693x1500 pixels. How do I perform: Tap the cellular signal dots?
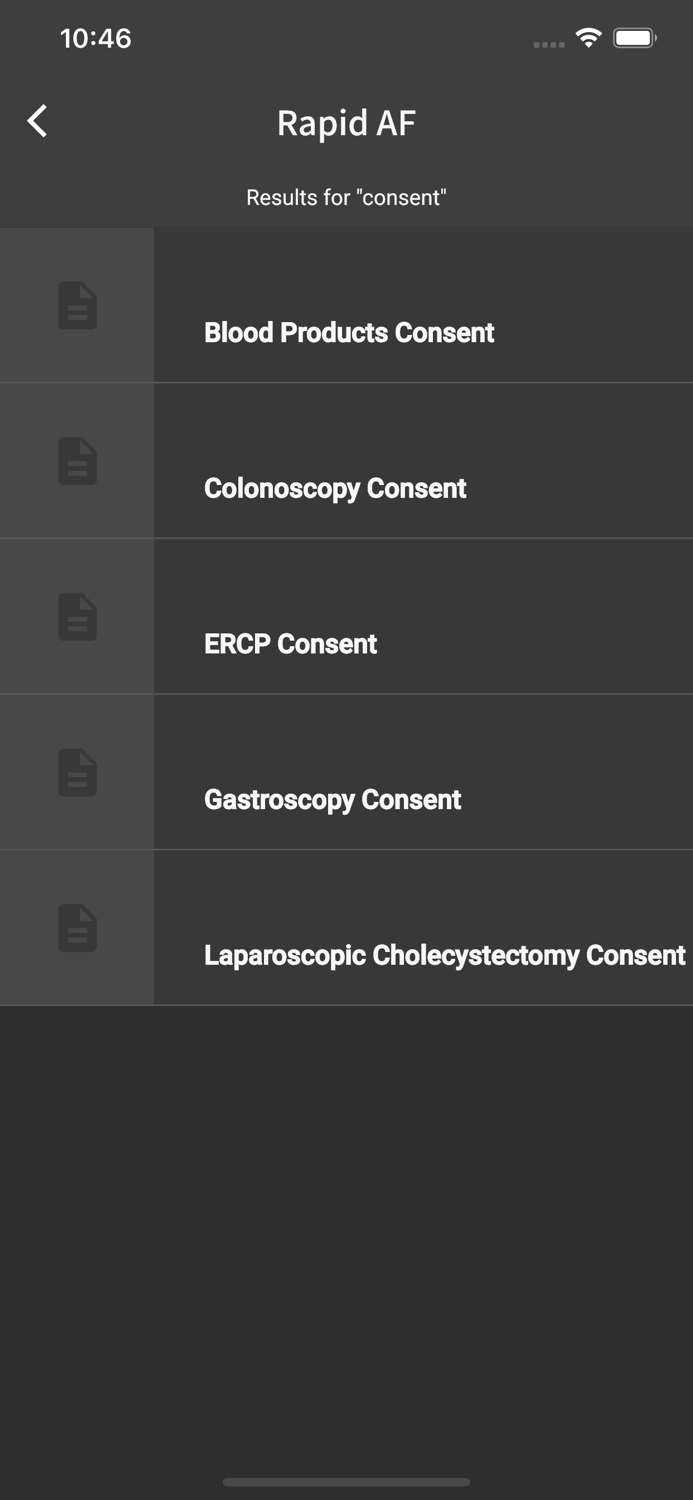[x=549, y=44]
